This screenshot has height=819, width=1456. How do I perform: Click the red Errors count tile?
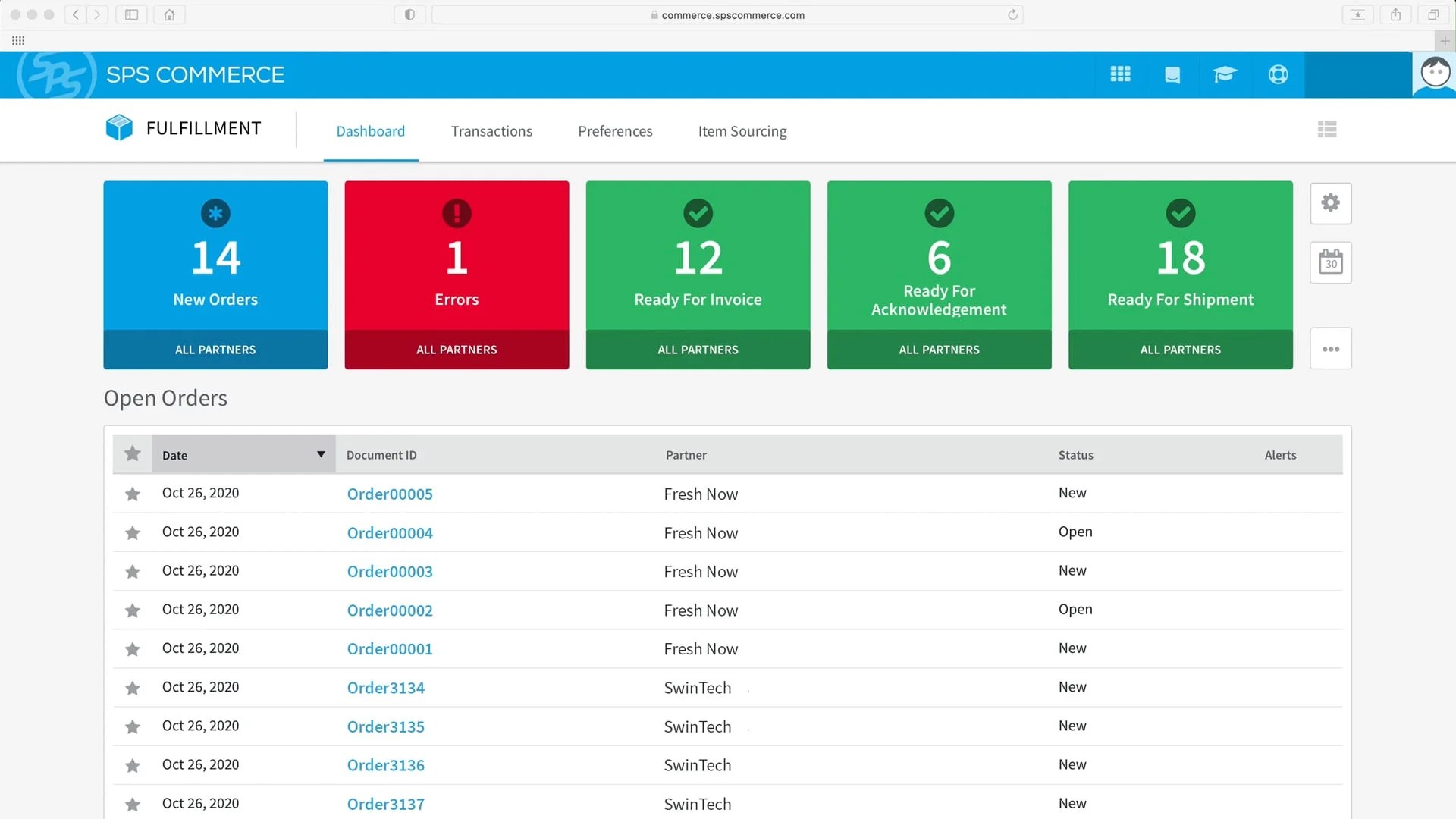tap(456, 258)
